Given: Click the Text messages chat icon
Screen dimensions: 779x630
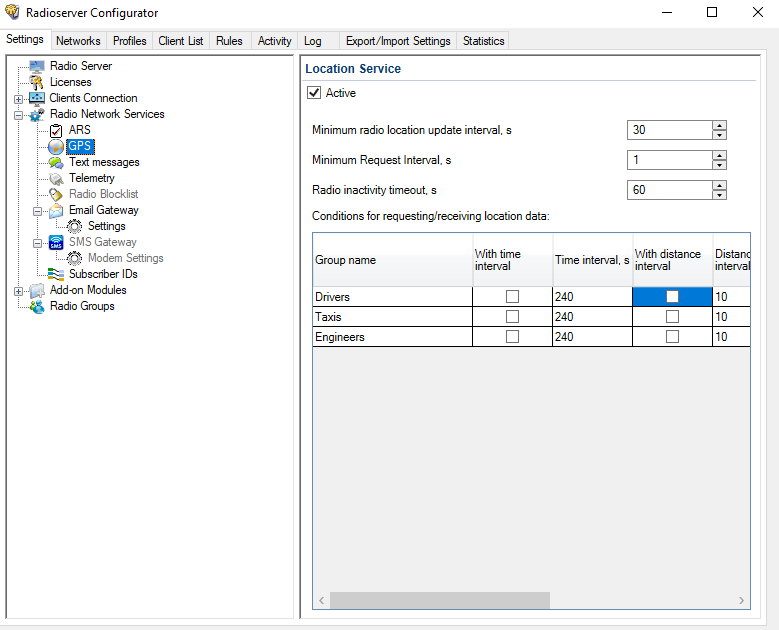Looking at the screenshot, I should [x=56, y=162].
